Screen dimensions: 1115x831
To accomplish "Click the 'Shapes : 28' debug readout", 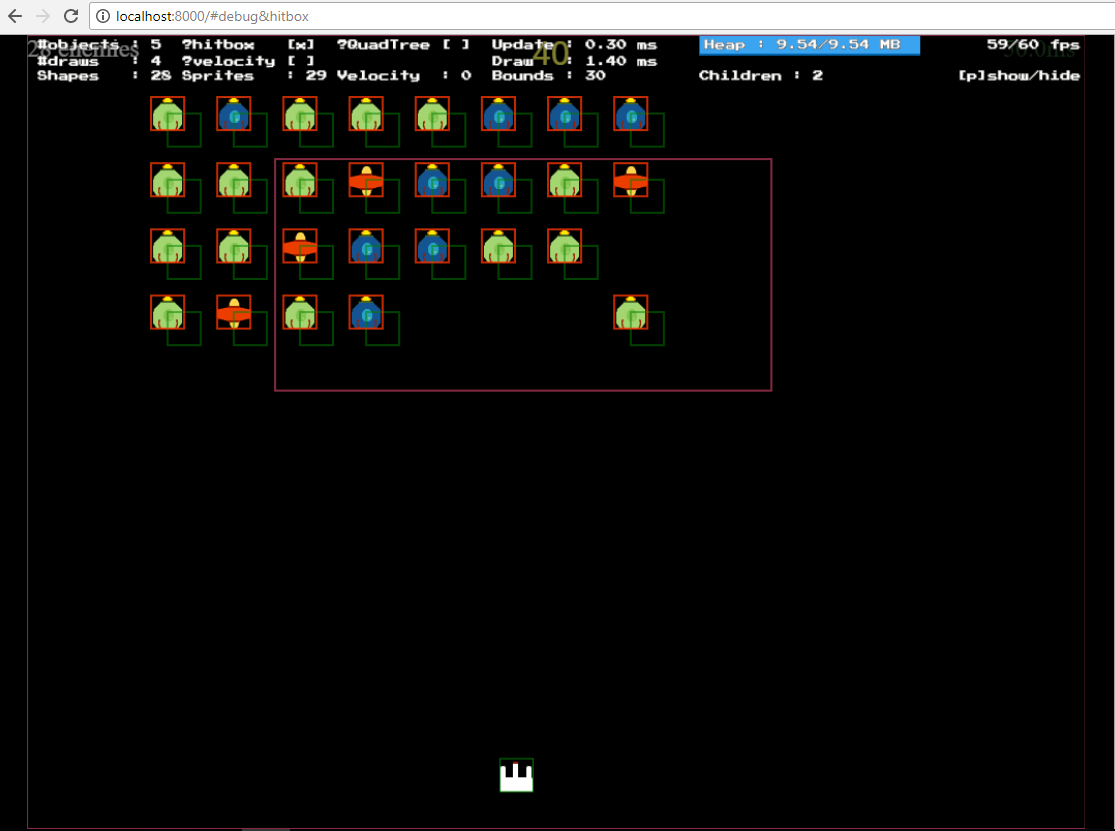I will coord(105,75).
